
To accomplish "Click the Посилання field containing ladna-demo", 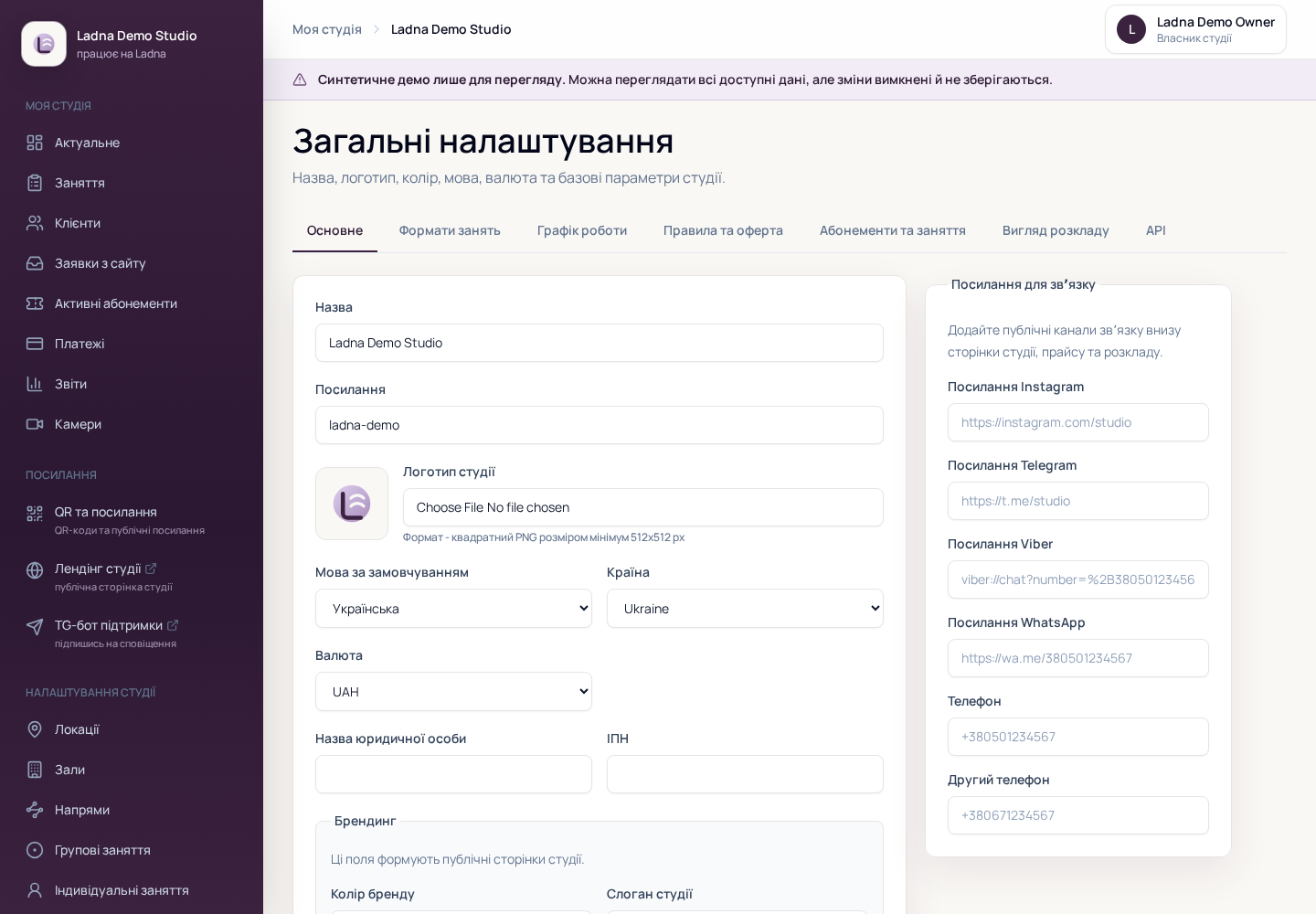I will (x=600, y=425).
